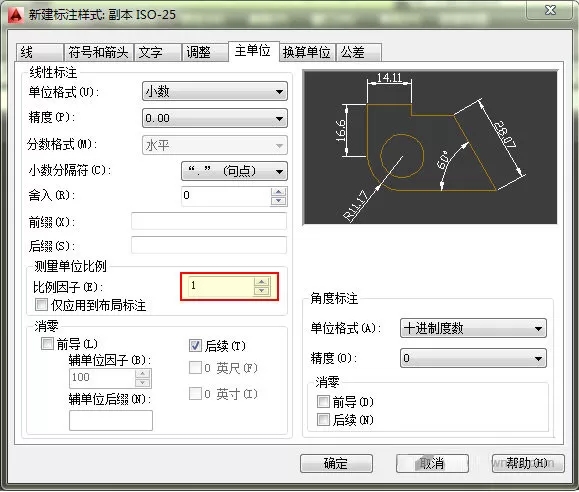Click the 取消 button
Screen dimensions: 579x492
click(432, 463)
